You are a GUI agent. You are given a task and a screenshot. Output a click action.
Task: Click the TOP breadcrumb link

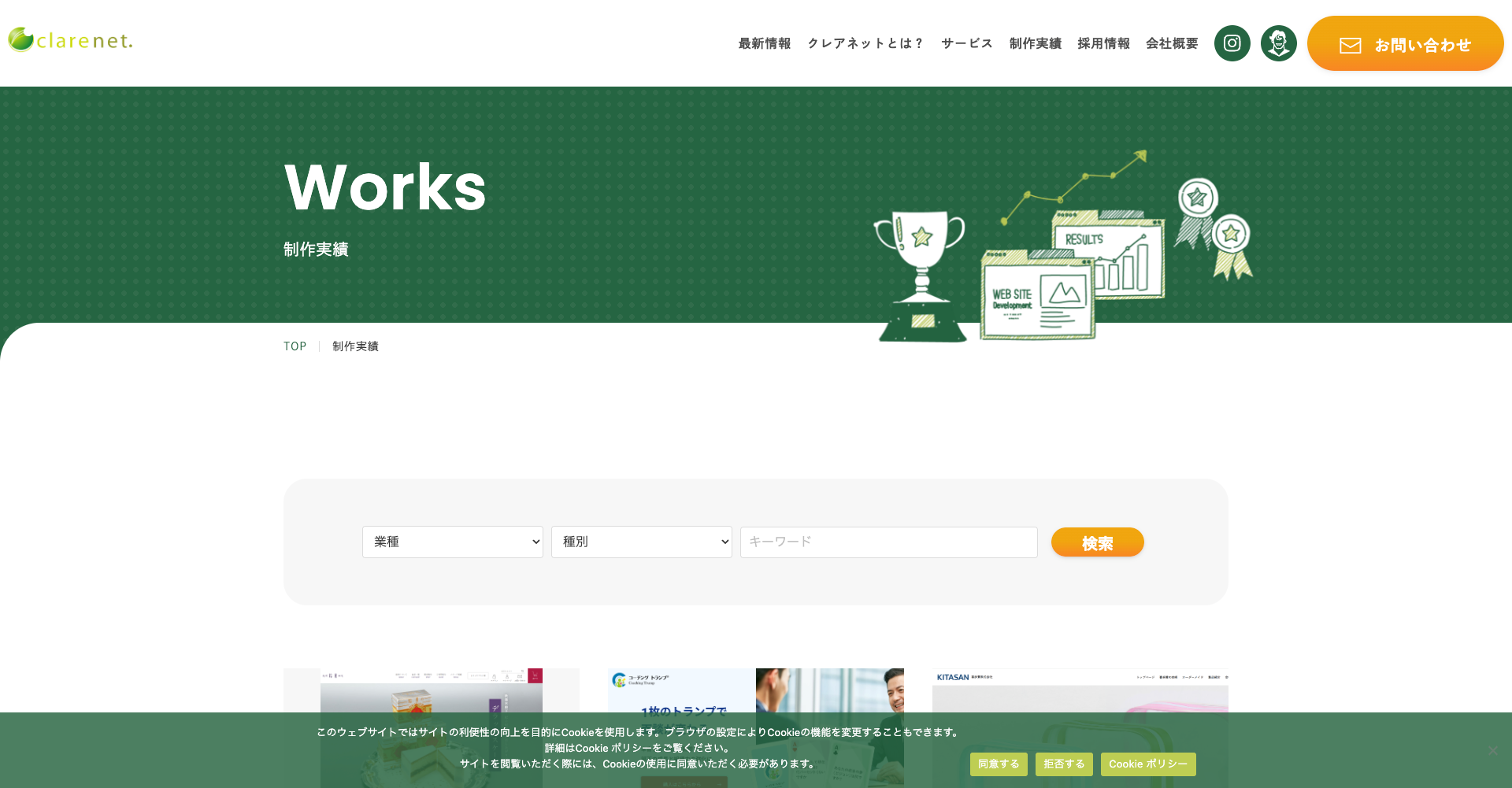point(295,346)
